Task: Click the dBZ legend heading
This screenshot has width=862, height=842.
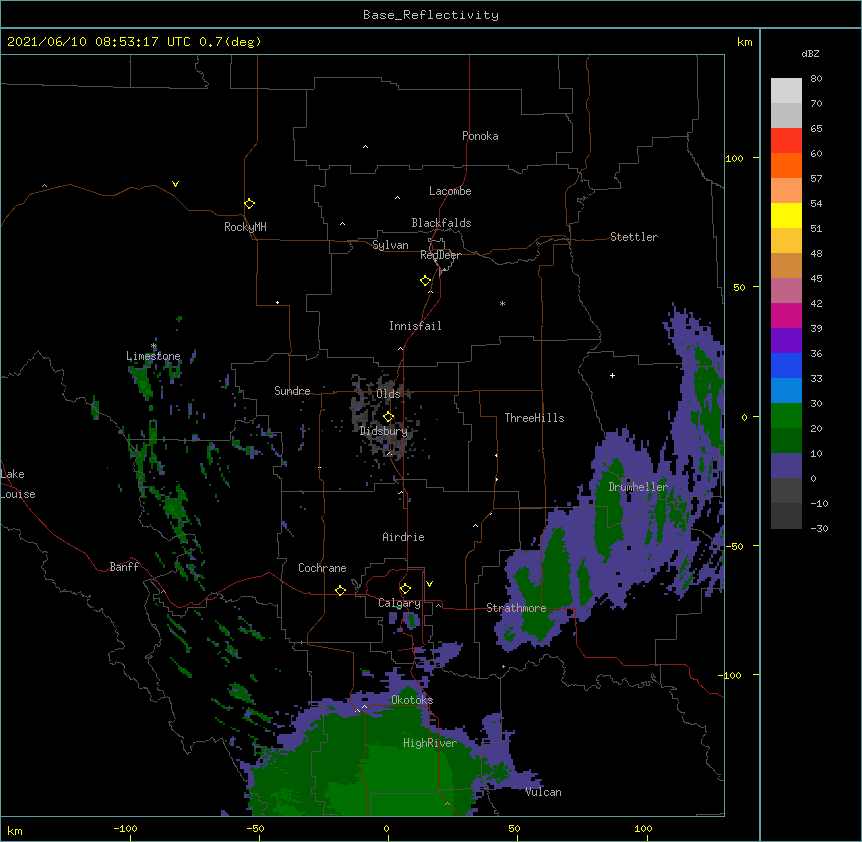Action: tap(810, 53)
